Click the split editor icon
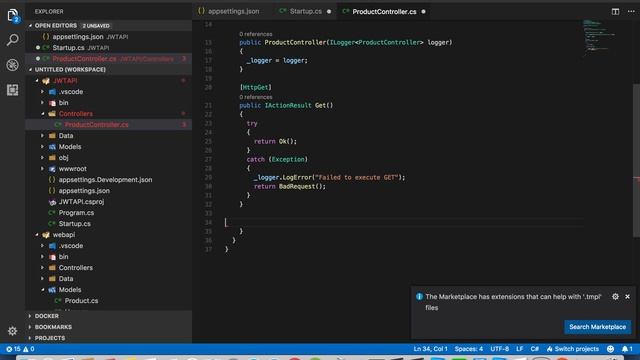This screenshot has width=640, height=360. (x=615, y=11)
